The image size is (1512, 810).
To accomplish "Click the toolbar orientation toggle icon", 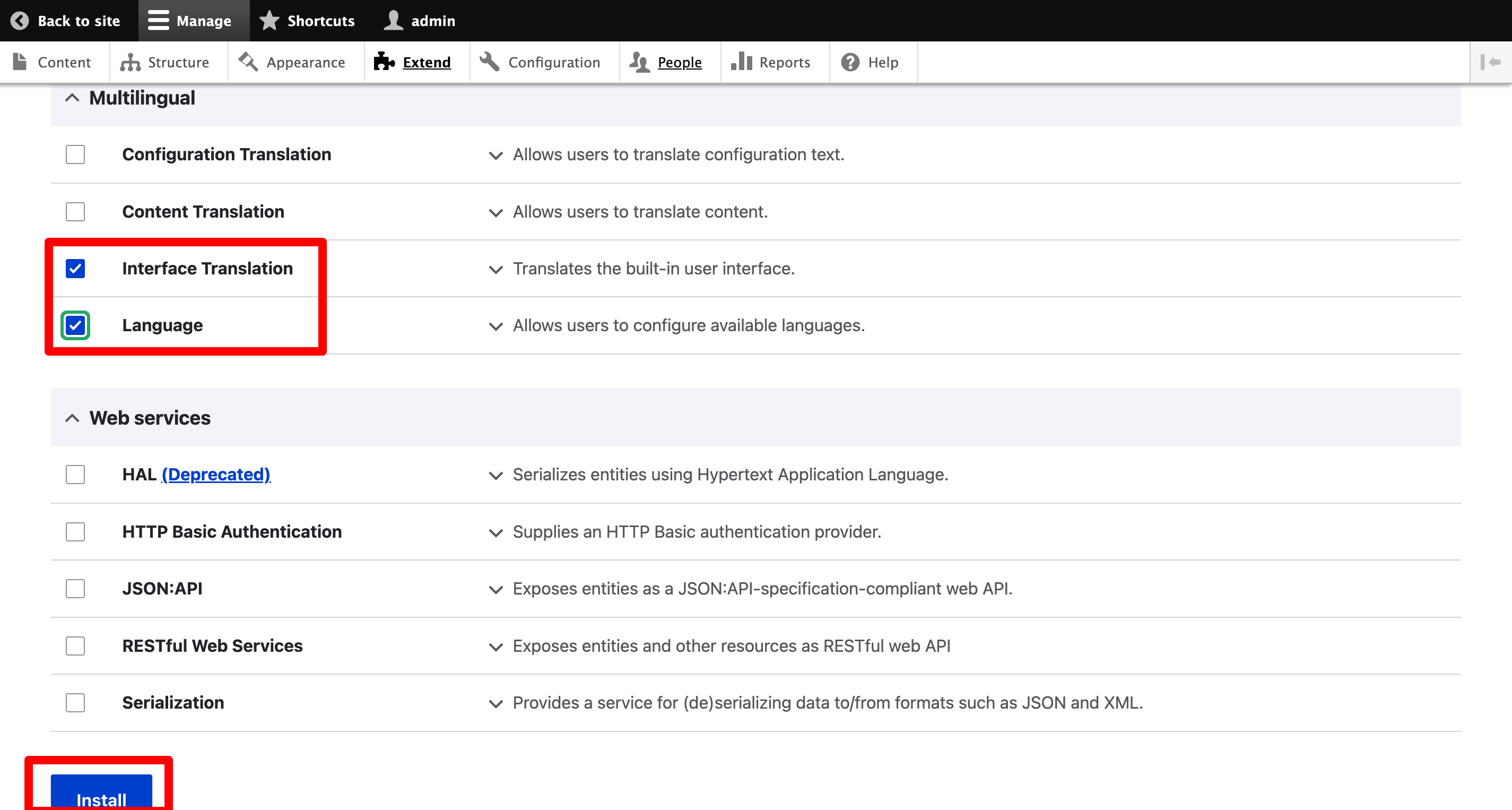I will 1490,62.
